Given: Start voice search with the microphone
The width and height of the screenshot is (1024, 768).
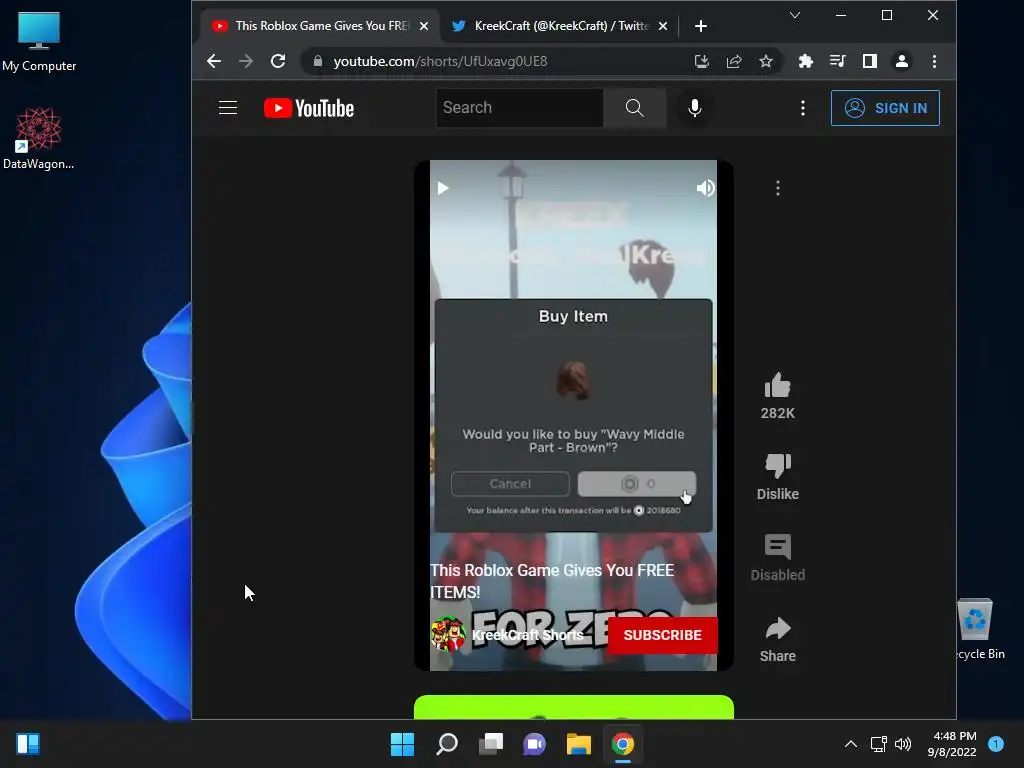Looking at the screenshot, I should 695,108.
